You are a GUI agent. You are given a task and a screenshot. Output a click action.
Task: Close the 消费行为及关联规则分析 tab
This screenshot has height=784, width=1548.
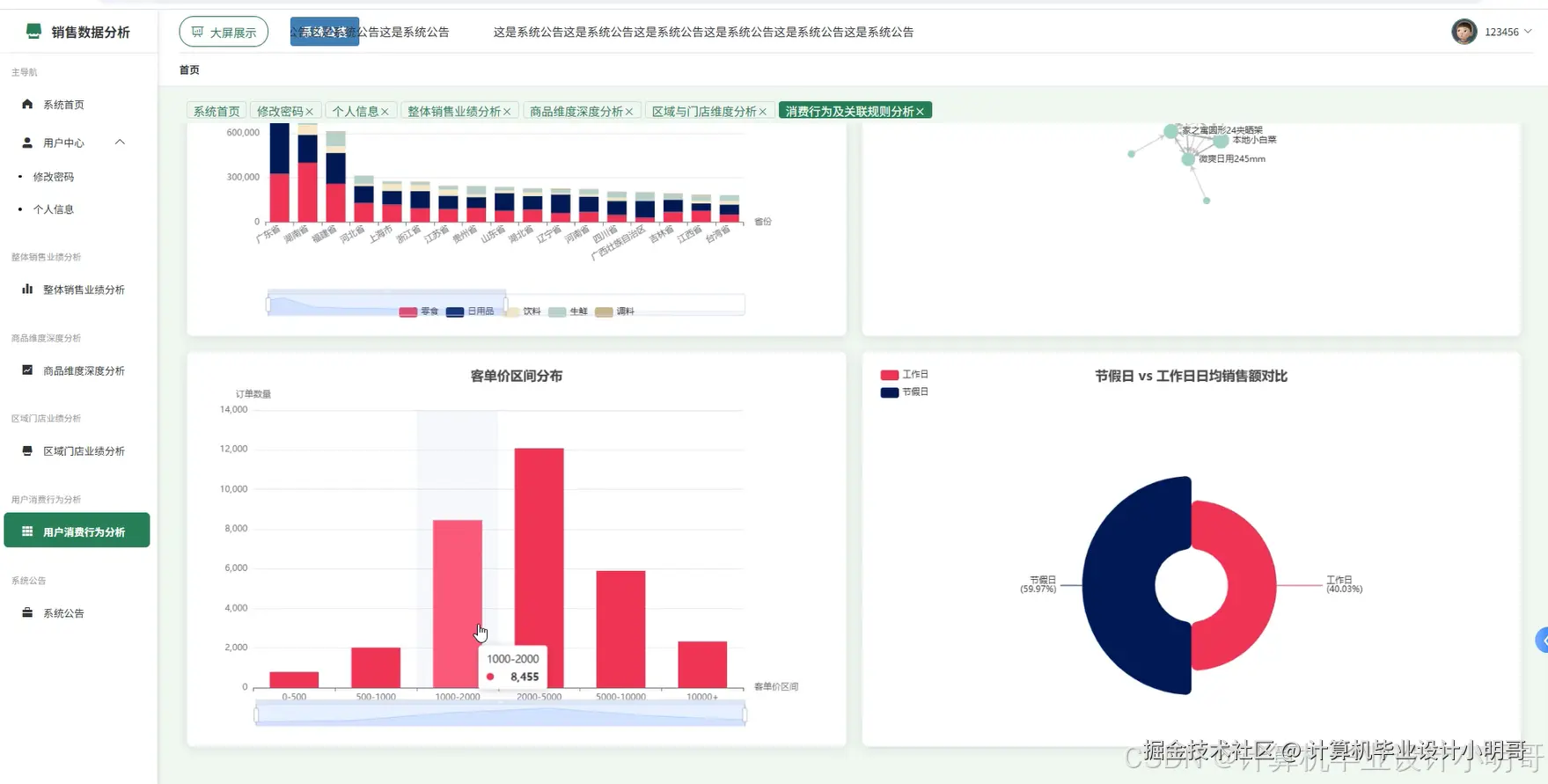pos(920,112)
